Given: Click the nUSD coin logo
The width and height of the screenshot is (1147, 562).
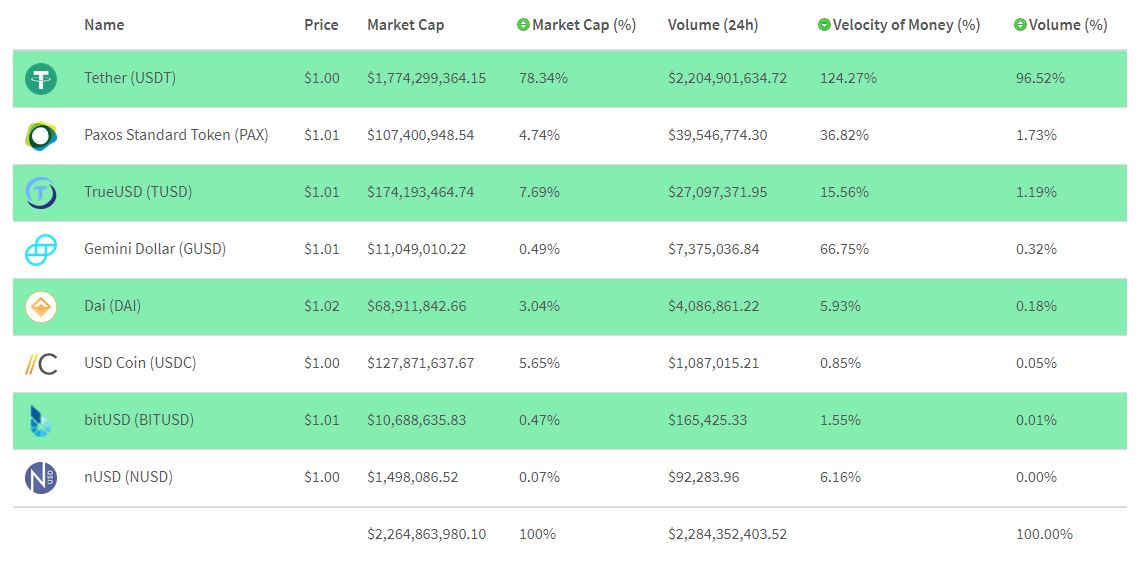Looking at the screenshot, I should [41, 478].
